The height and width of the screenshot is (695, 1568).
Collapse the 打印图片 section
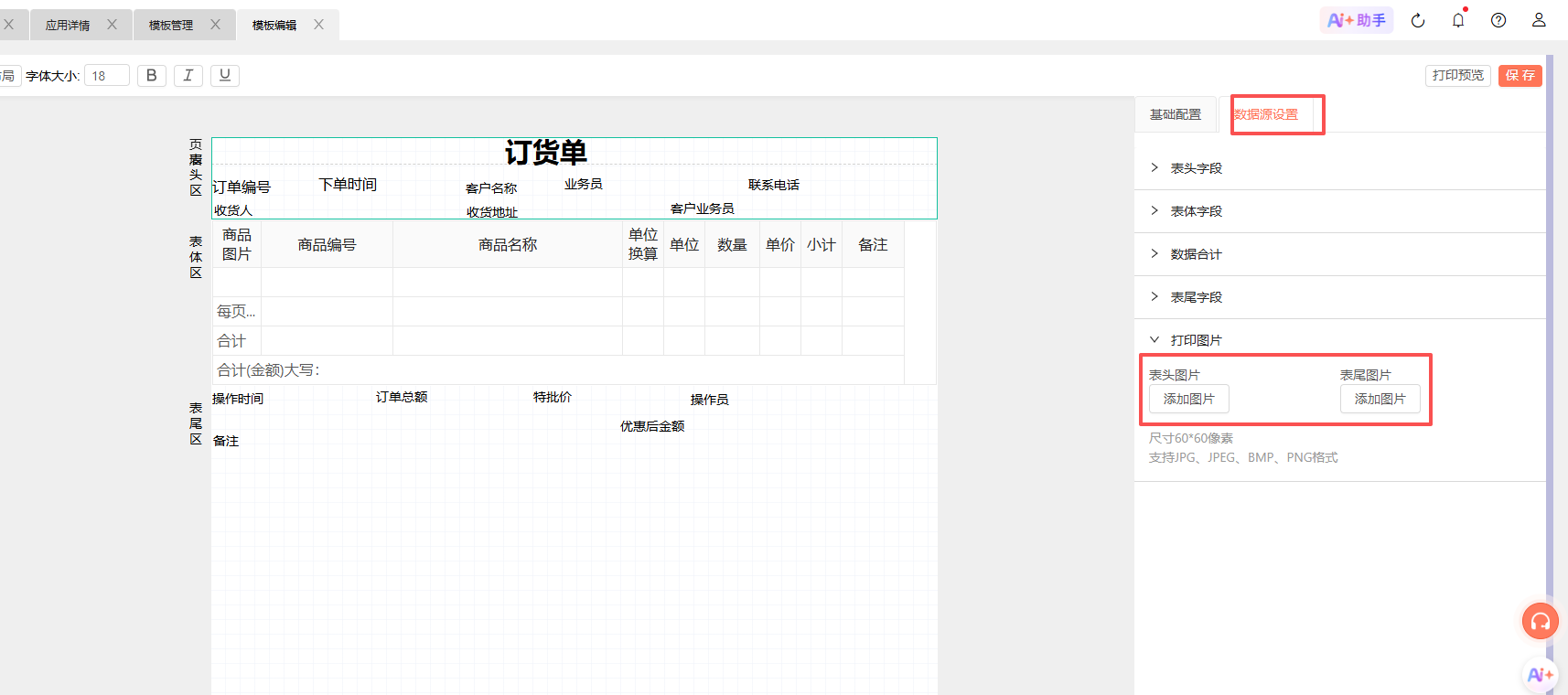point(1340,340)
